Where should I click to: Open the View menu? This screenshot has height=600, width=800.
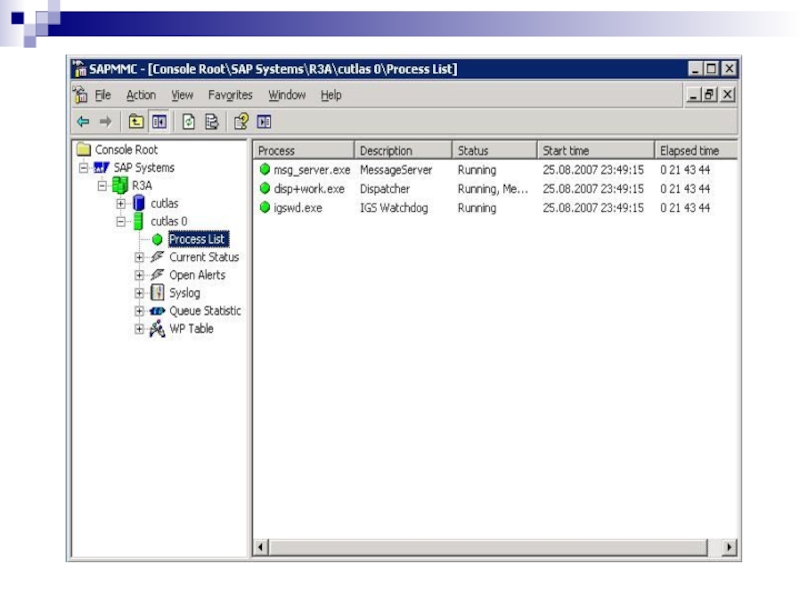pos(182,95)
